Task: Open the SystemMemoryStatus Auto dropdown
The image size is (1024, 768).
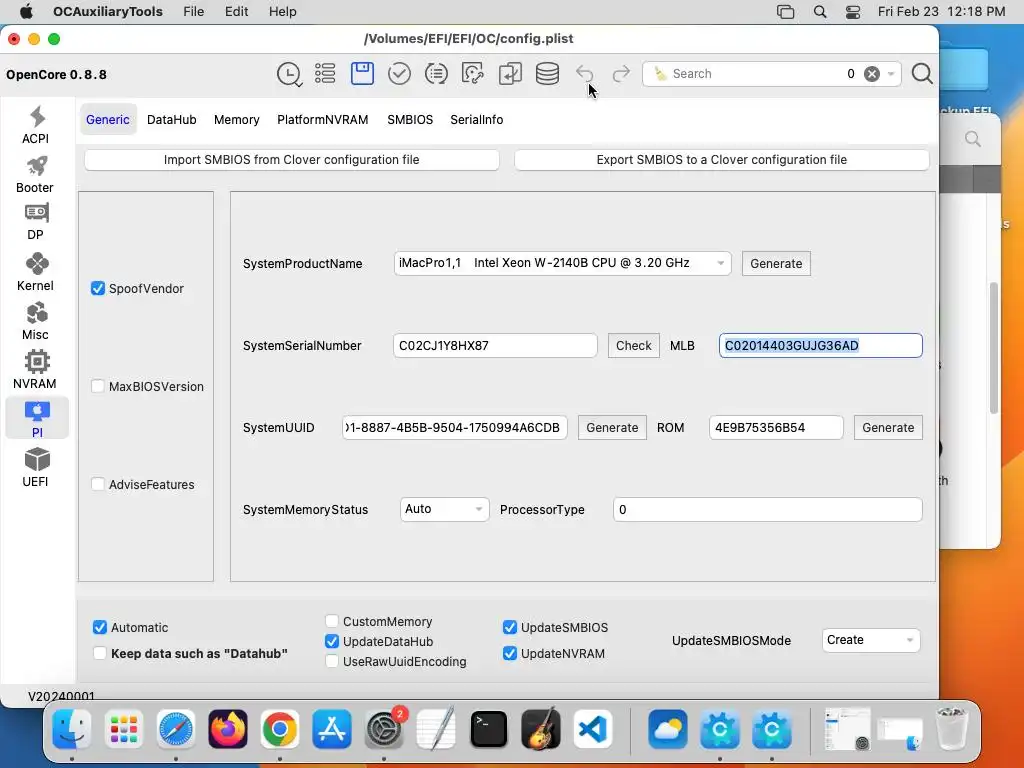Action: tap(444, 509)
